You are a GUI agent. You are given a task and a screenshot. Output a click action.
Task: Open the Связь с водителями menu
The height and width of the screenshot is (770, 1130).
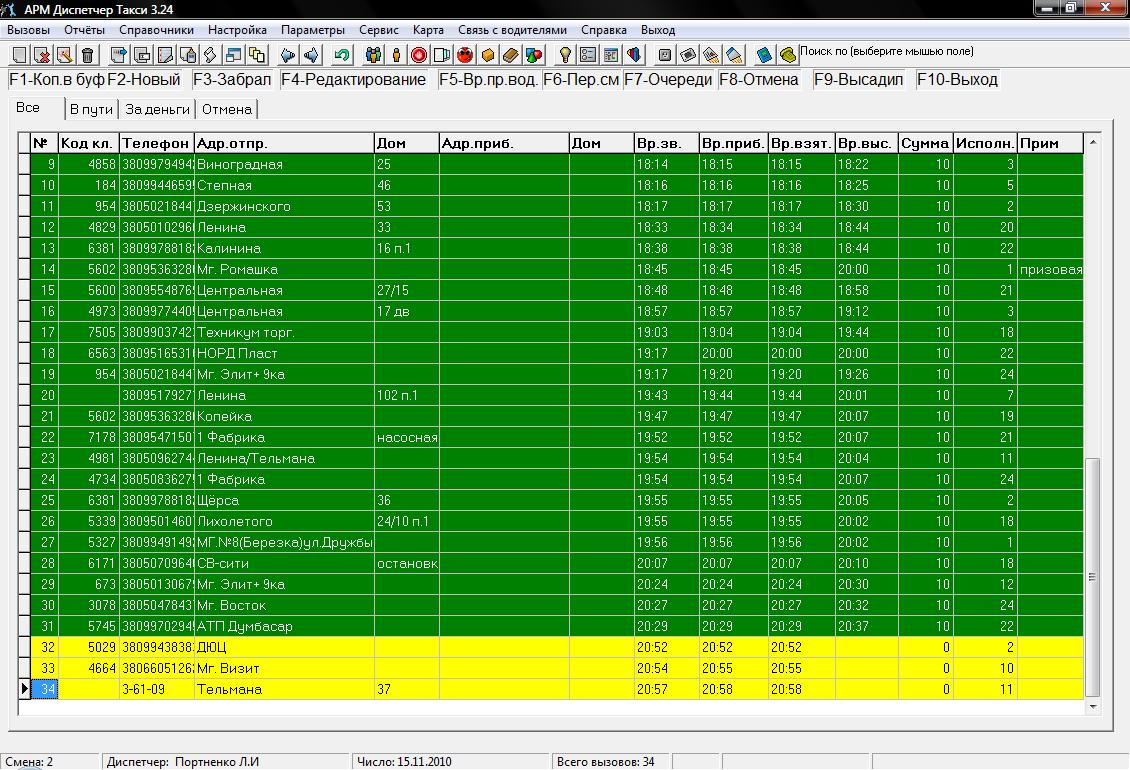512,30
